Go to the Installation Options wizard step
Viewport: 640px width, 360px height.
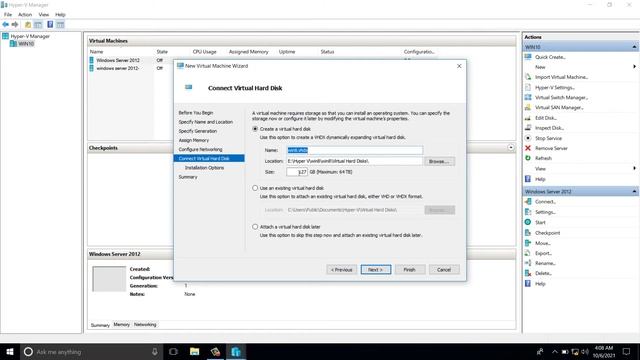tap(204, 168)
